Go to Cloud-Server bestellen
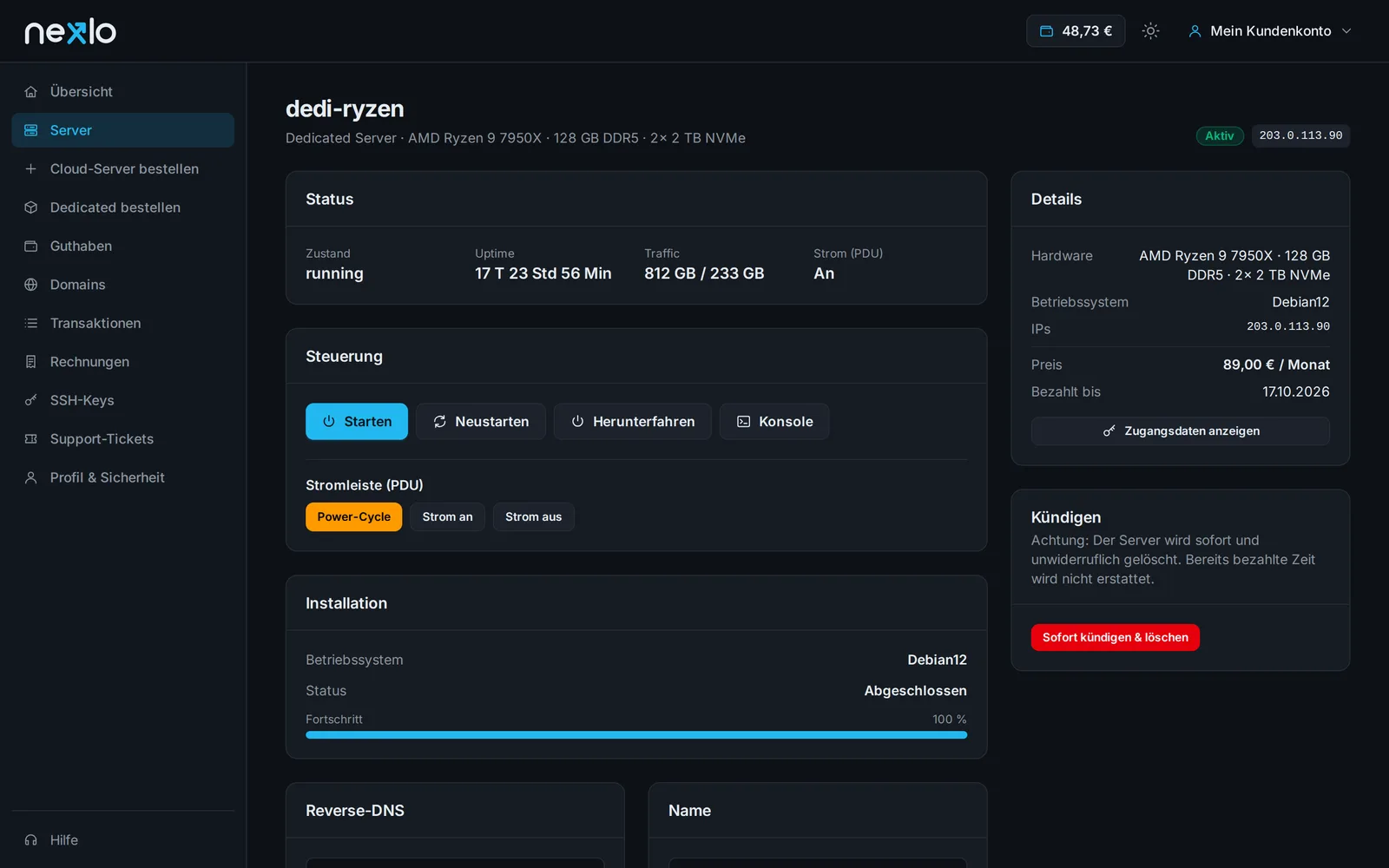Viewport: 1389px width, 868px height. [x=123, y=169]
